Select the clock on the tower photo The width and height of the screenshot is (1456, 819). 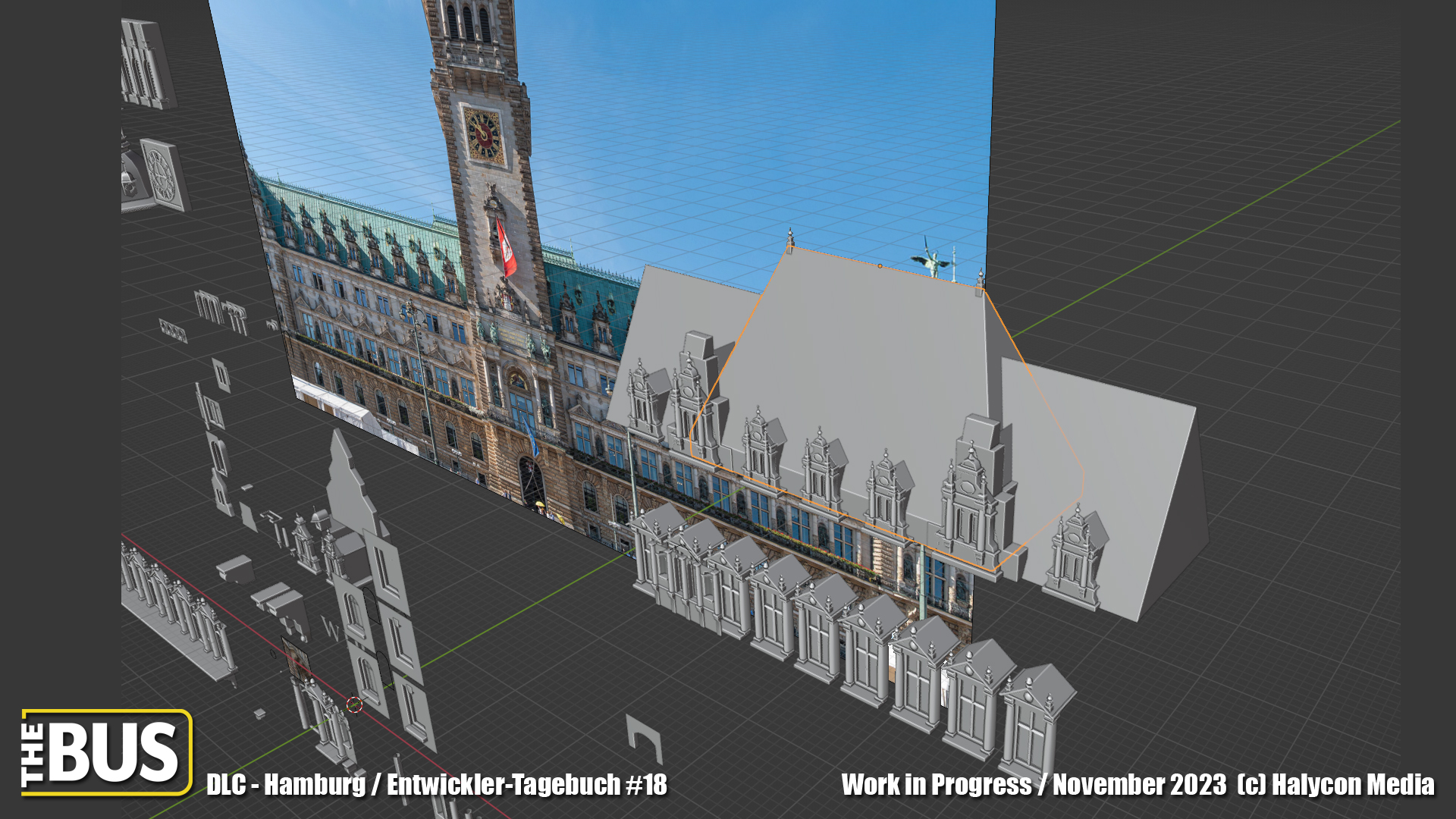484,136
